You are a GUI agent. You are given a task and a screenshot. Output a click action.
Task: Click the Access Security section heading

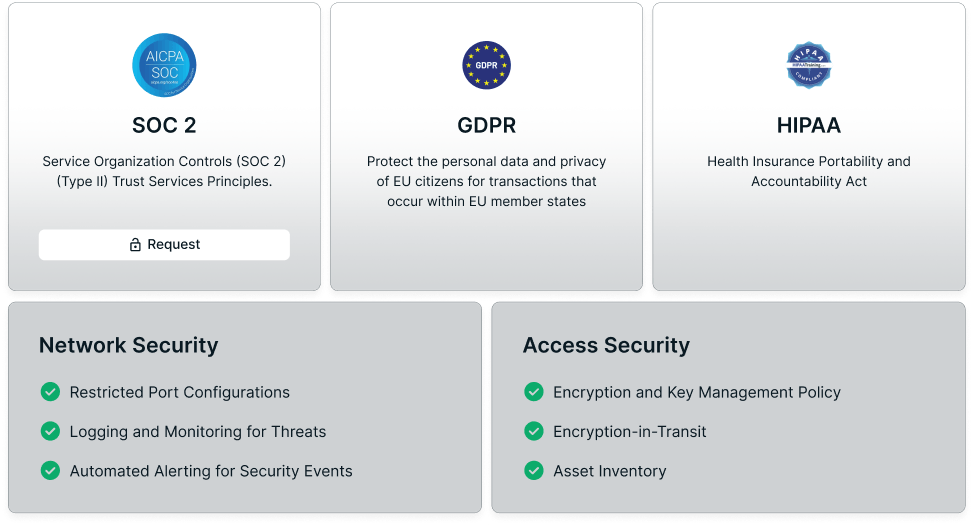pyautogui.click(x=606, y=346)
